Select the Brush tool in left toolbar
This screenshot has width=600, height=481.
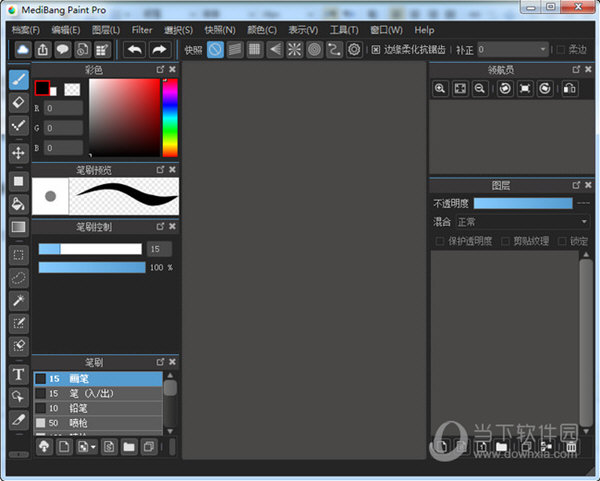[x=18, y=80]
